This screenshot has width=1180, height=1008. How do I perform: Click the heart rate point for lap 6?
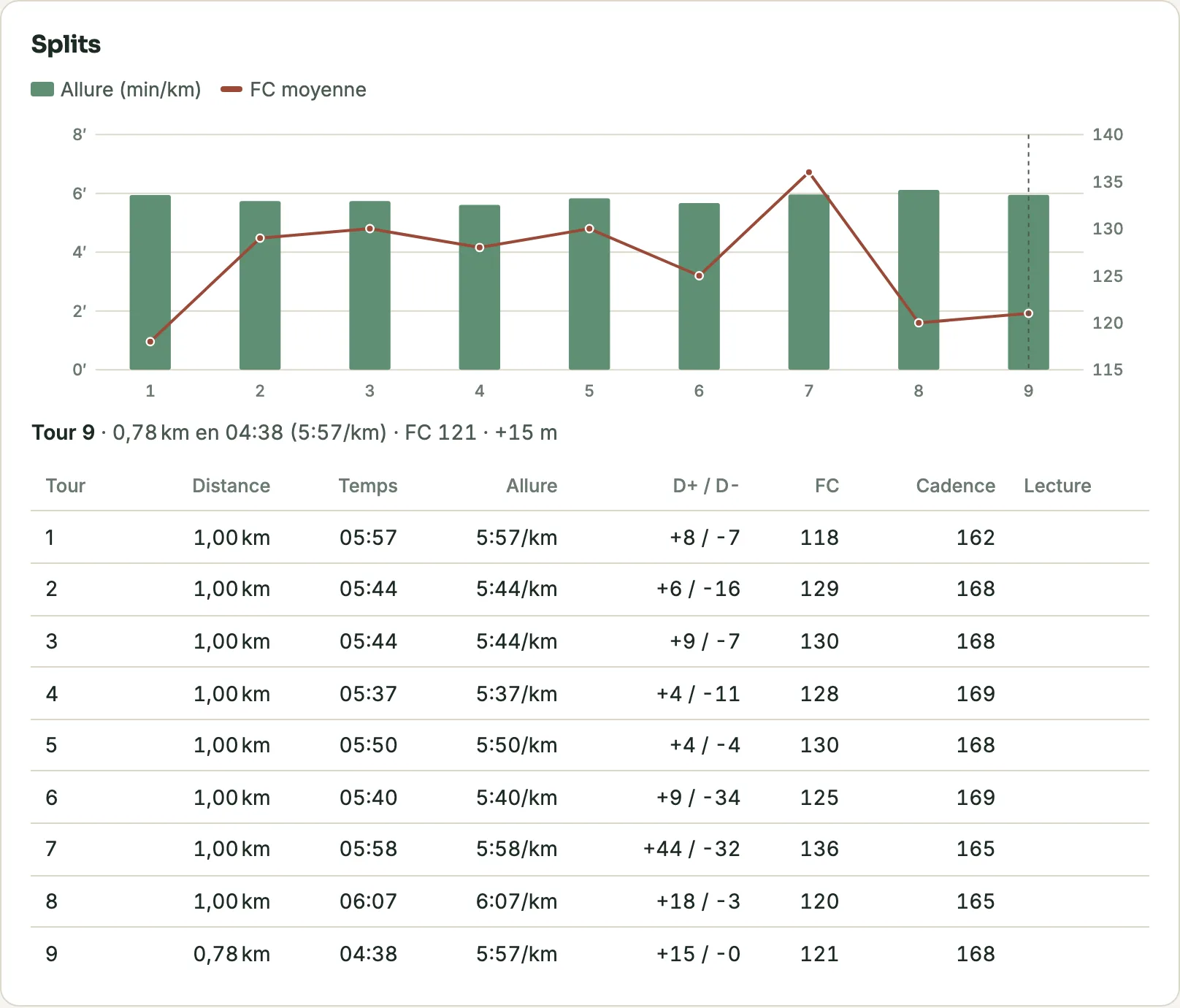(699, 276)
